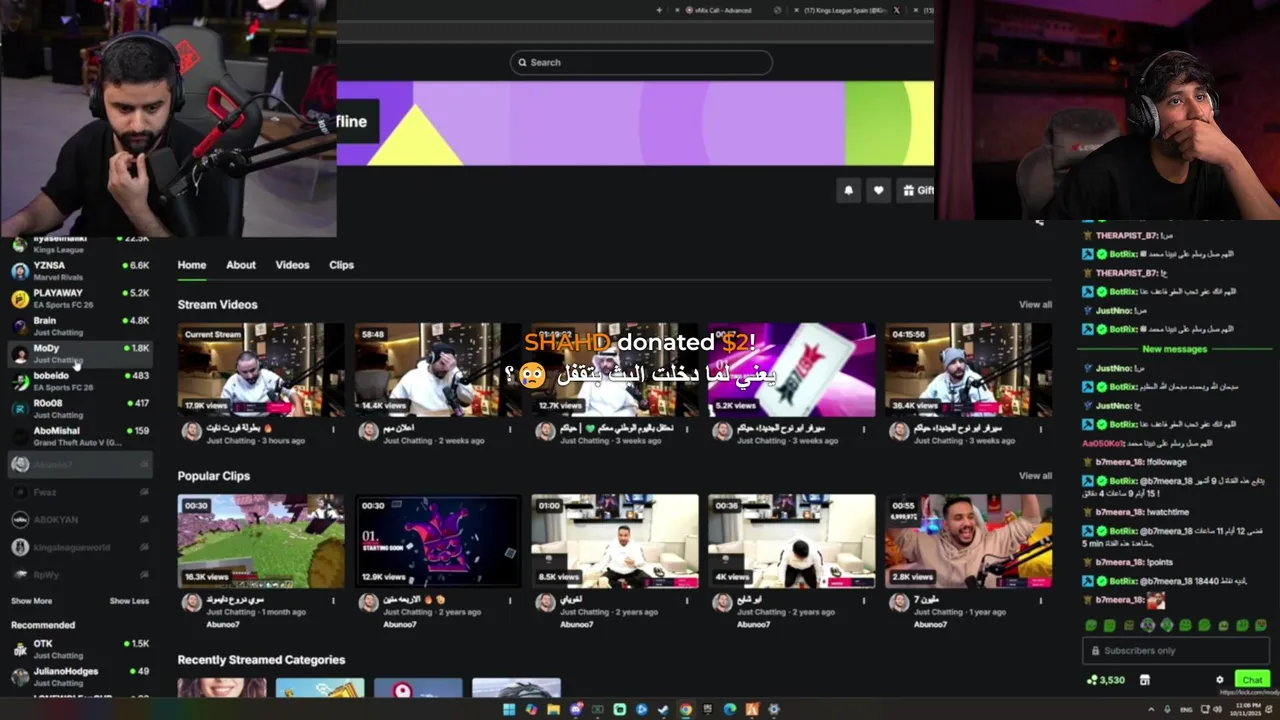Screen dimensions: 1280x720
Task: Play the 8.5K views popular clip
Action: [x=615, y=541]
